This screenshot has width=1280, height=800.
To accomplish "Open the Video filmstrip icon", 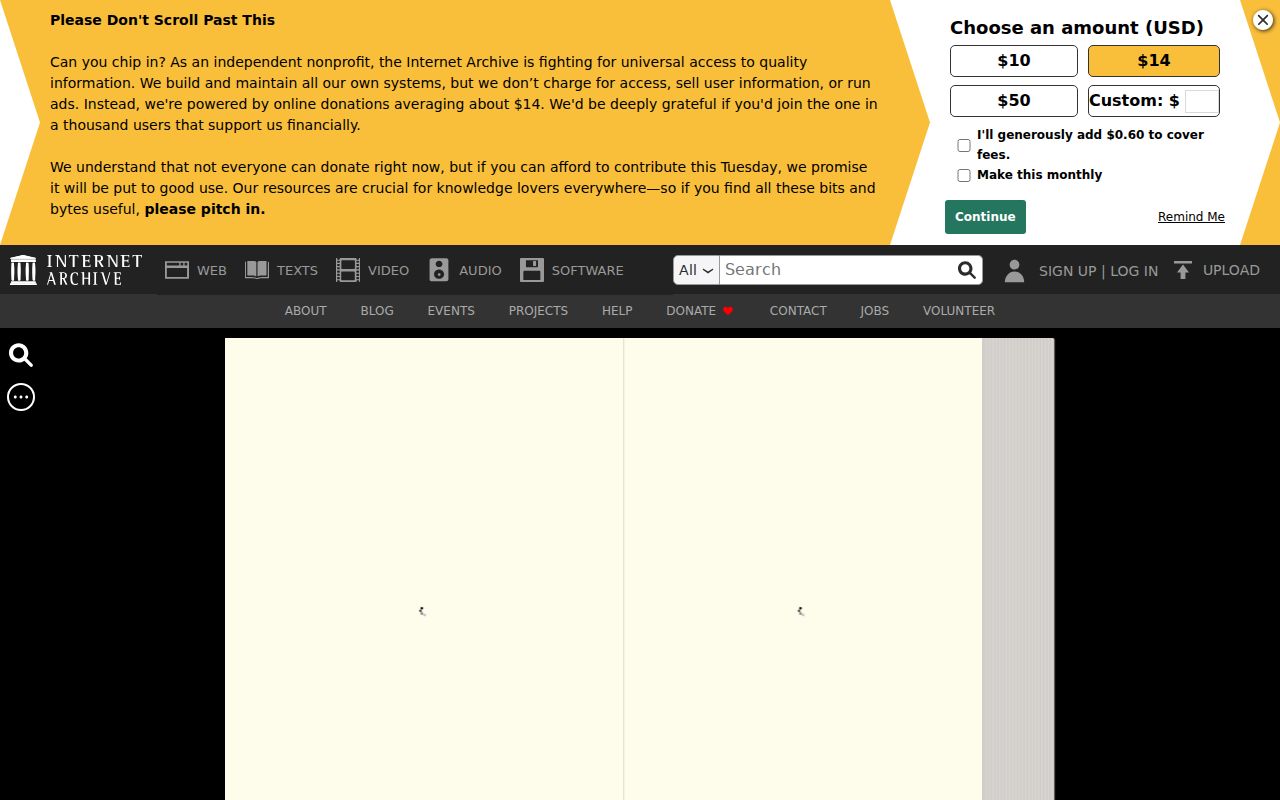I will 348,270.
